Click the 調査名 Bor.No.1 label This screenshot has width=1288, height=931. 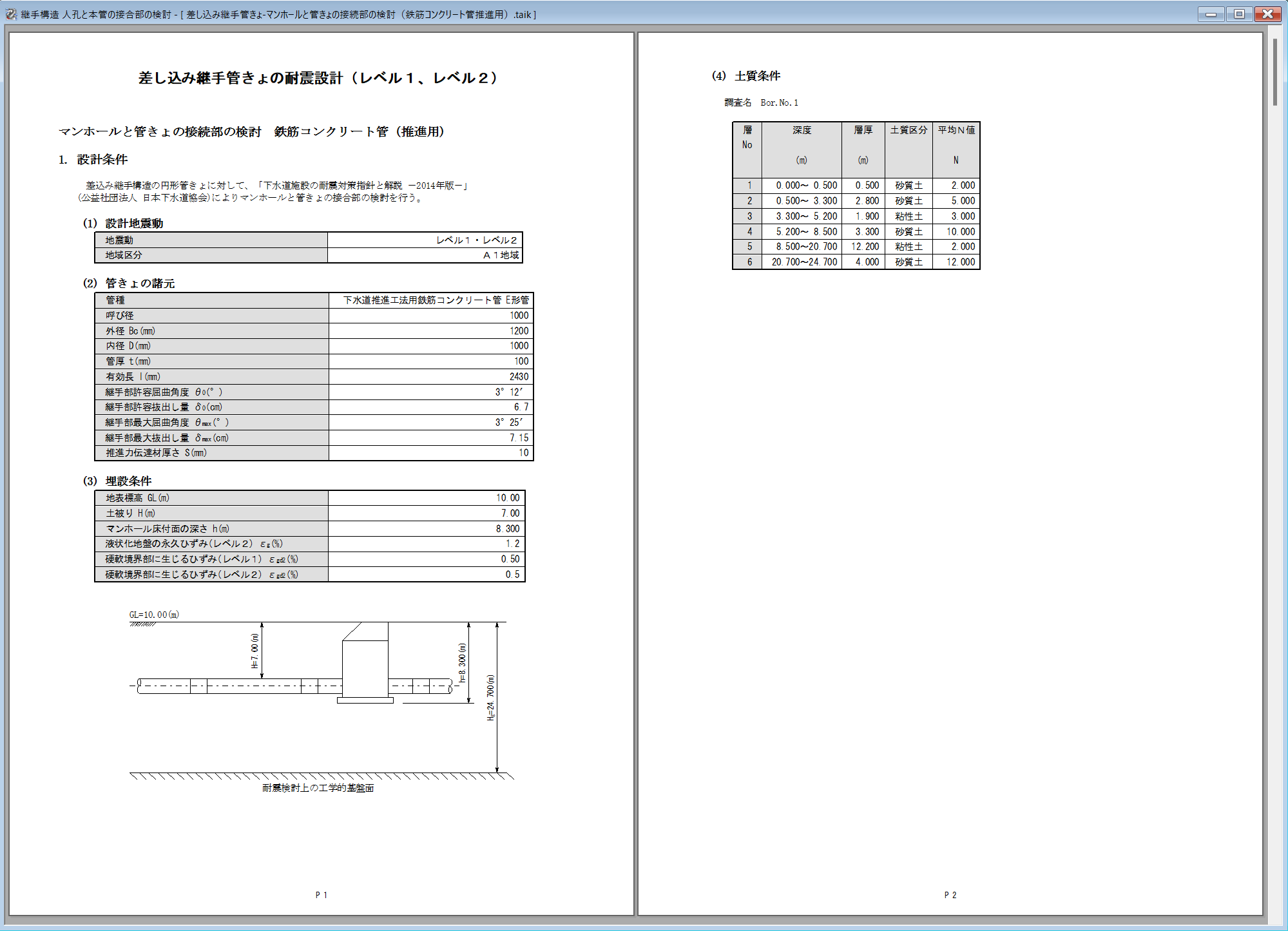(761, 102)
